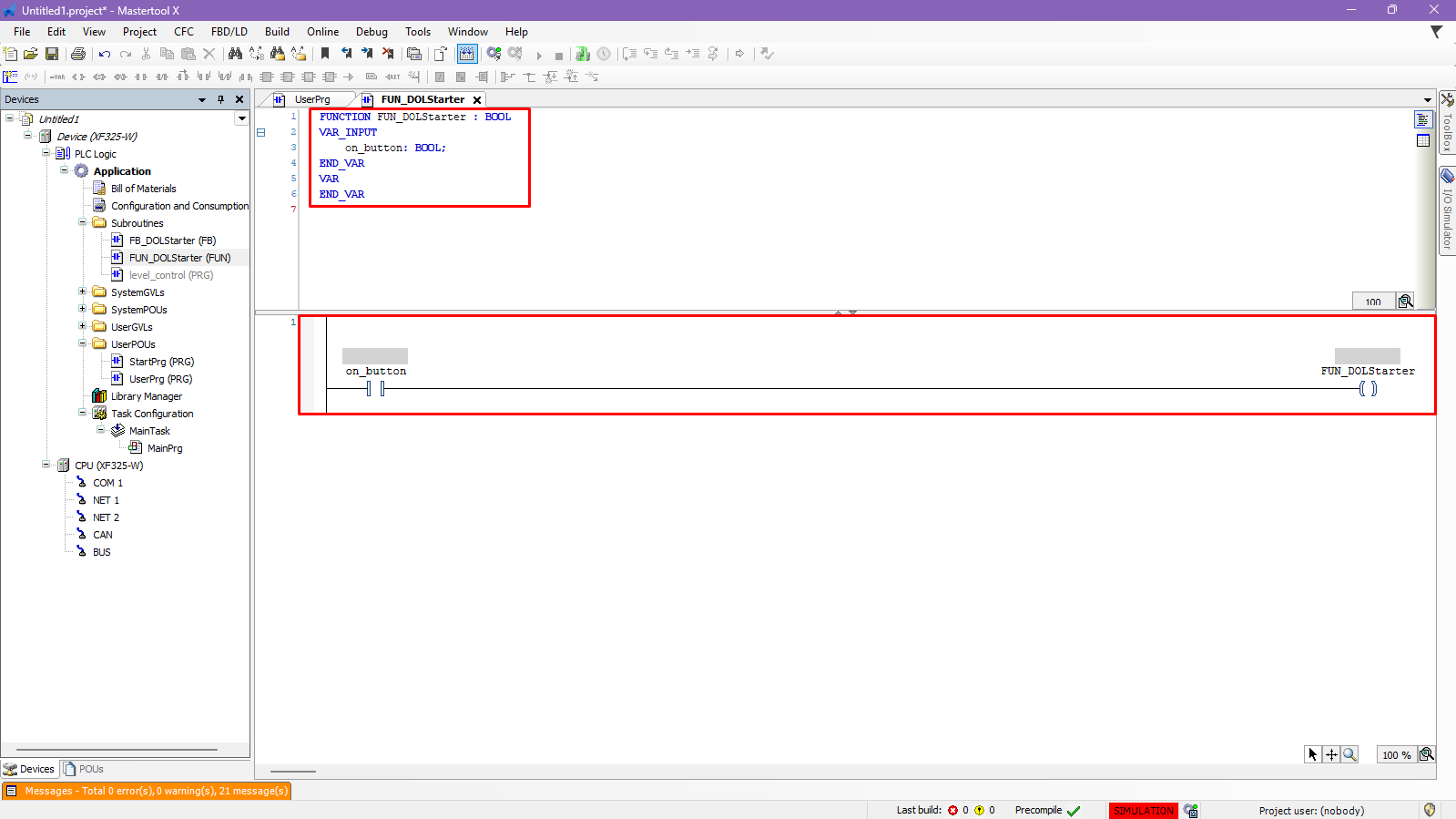Image resolution: width=1456 pixels, height=819 pixels.
Task: Switch declaration editor to tabular view
Action: point(1423,140)
